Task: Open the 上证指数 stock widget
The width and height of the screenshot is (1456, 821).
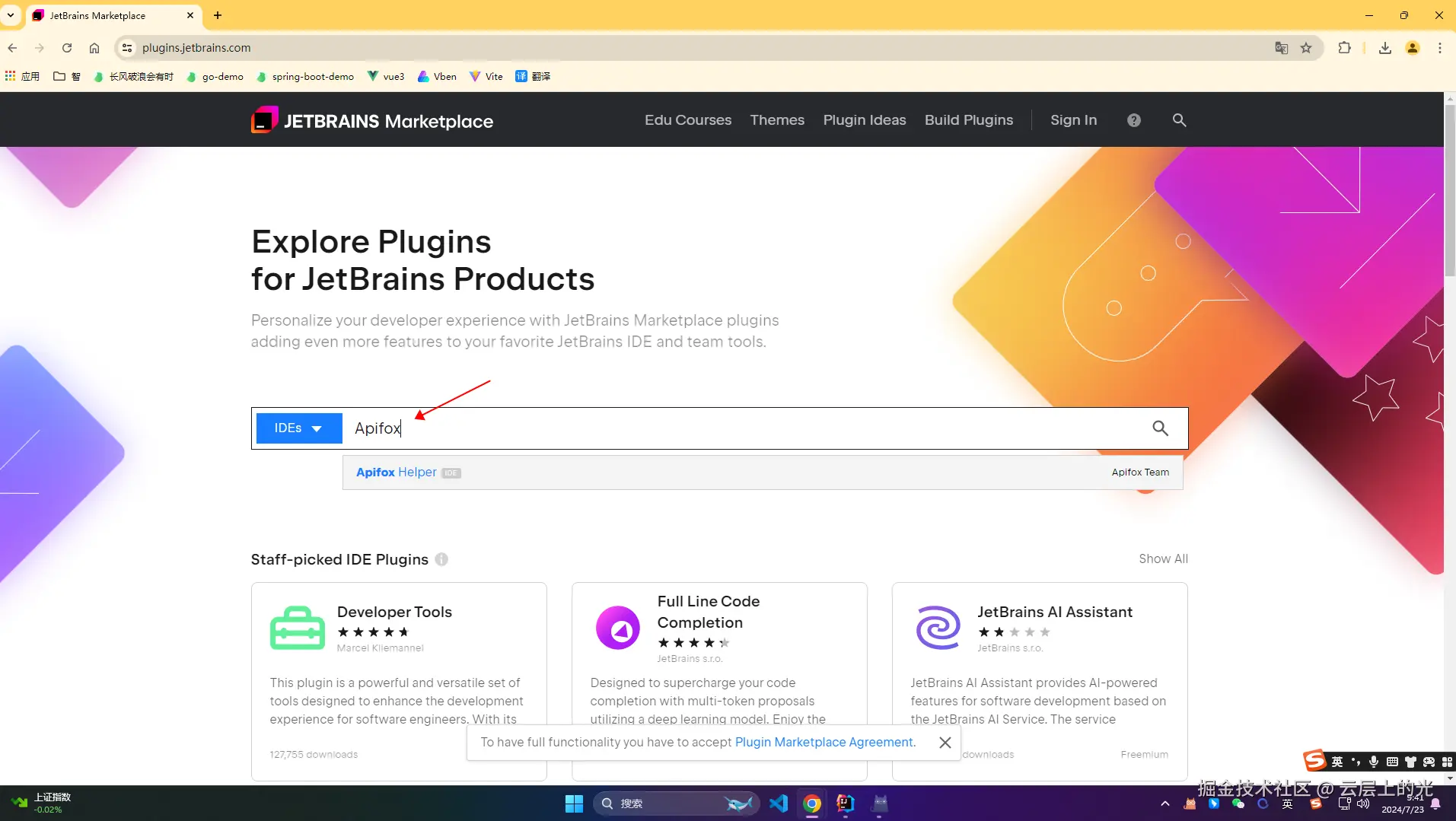Action: click(x=41, y=803)
